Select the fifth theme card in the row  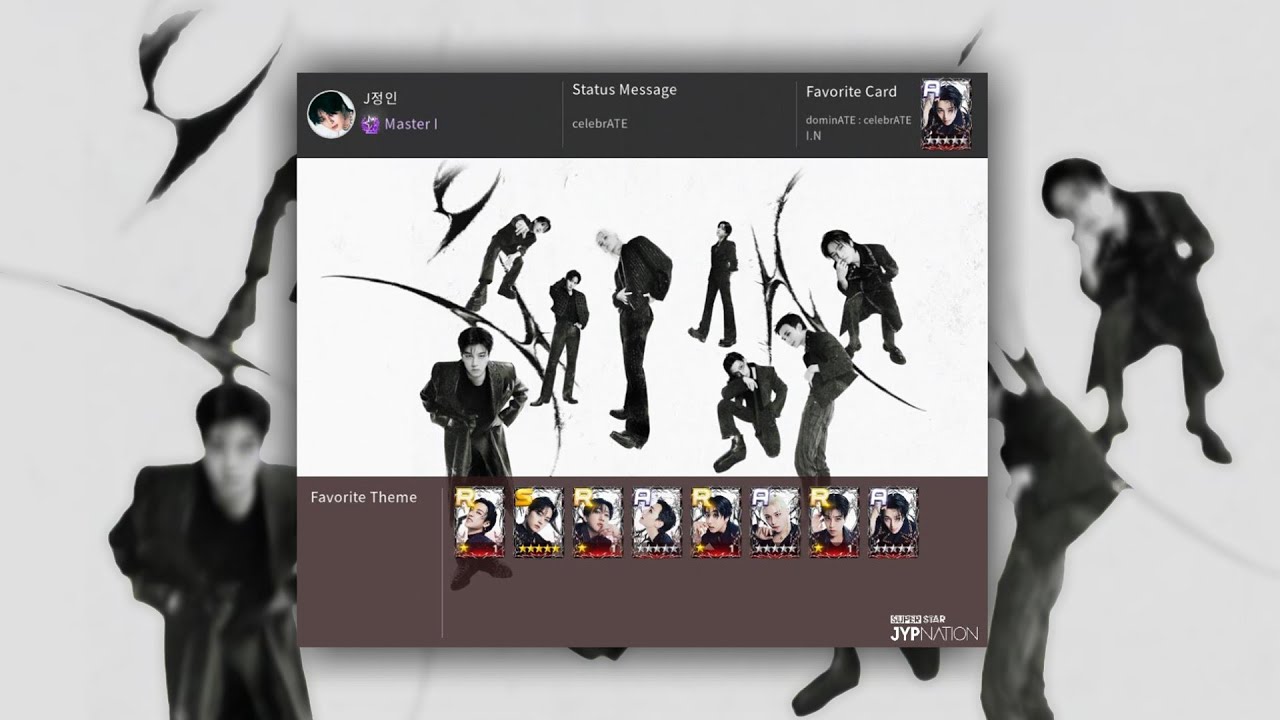[715, 522]
